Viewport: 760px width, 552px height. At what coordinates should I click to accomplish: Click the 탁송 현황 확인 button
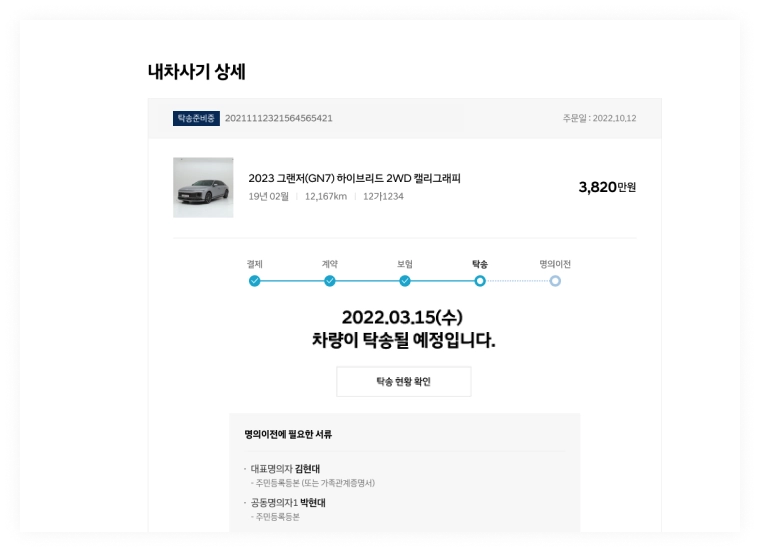[x=404, y=381]
